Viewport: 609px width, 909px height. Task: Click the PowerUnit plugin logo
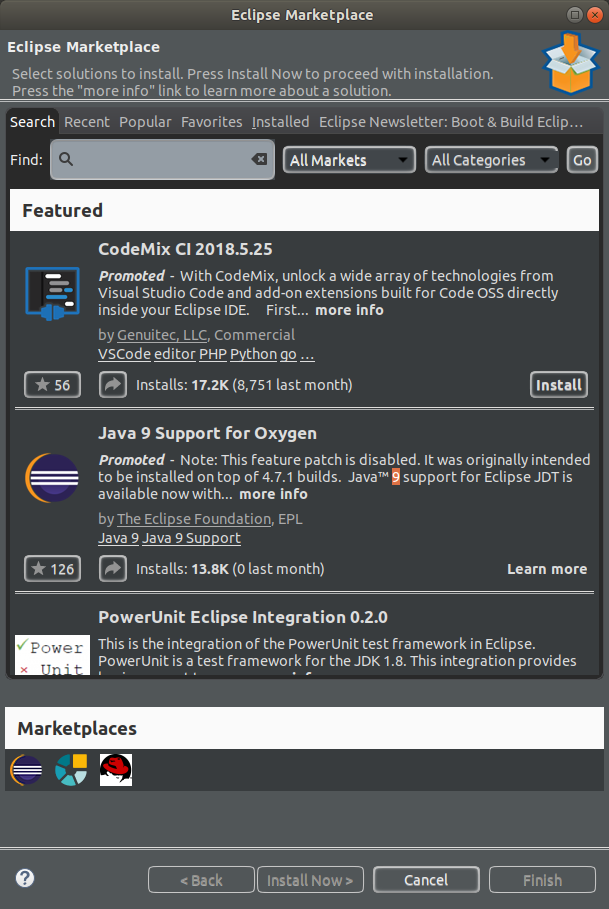[x=52, y=655]
